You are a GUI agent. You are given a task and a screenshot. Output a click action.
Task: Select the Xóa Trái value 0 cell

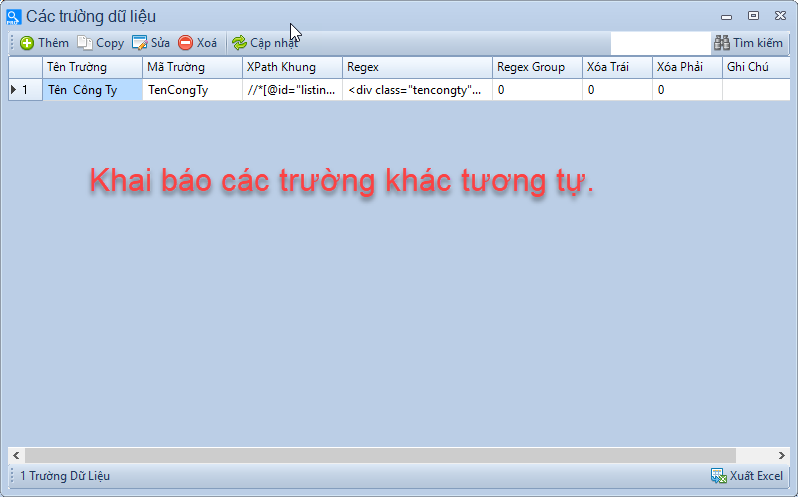pos(617,90)
